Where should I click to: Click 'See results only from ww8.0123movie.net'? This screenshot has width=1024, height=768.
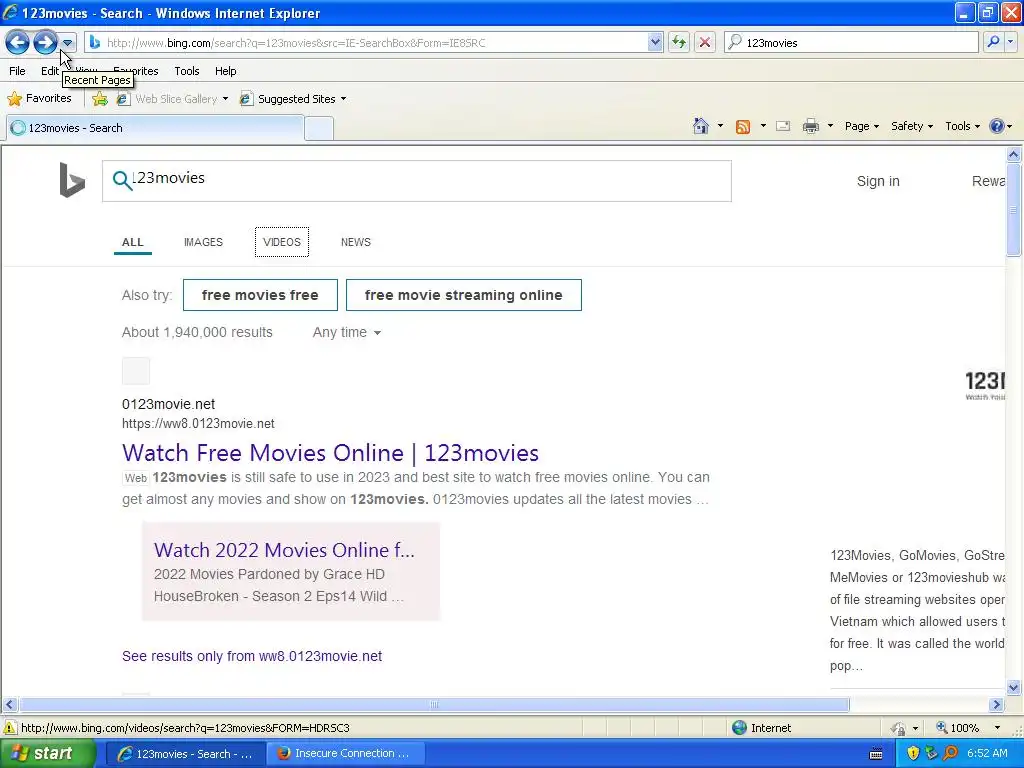252,656
